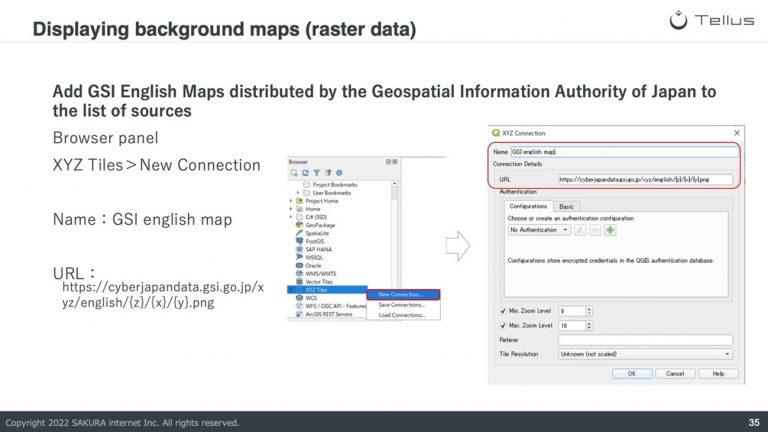Expand the Project Home node
Viewport: 768px width, 432px height.
point(291,201)
